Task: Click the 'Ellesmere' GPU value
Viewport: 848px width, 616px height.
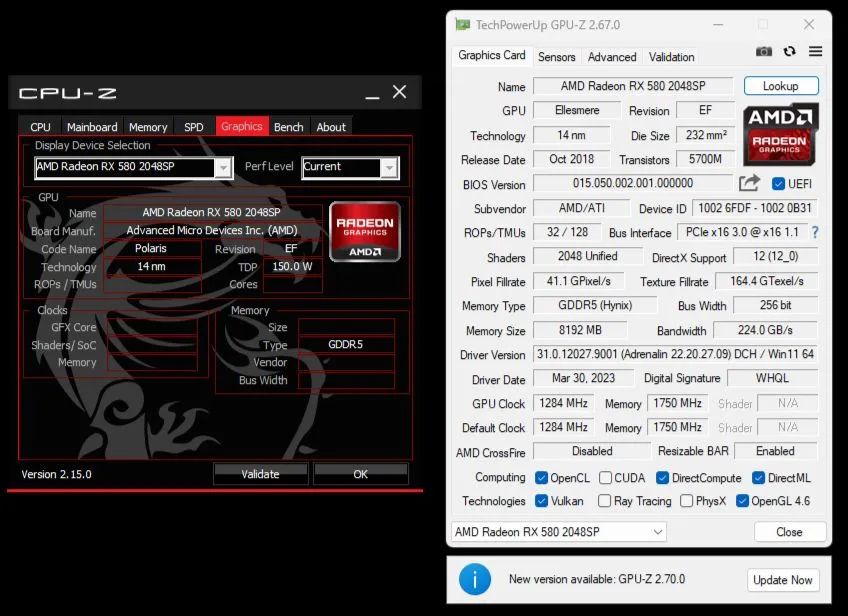Action: pos(577,110)
